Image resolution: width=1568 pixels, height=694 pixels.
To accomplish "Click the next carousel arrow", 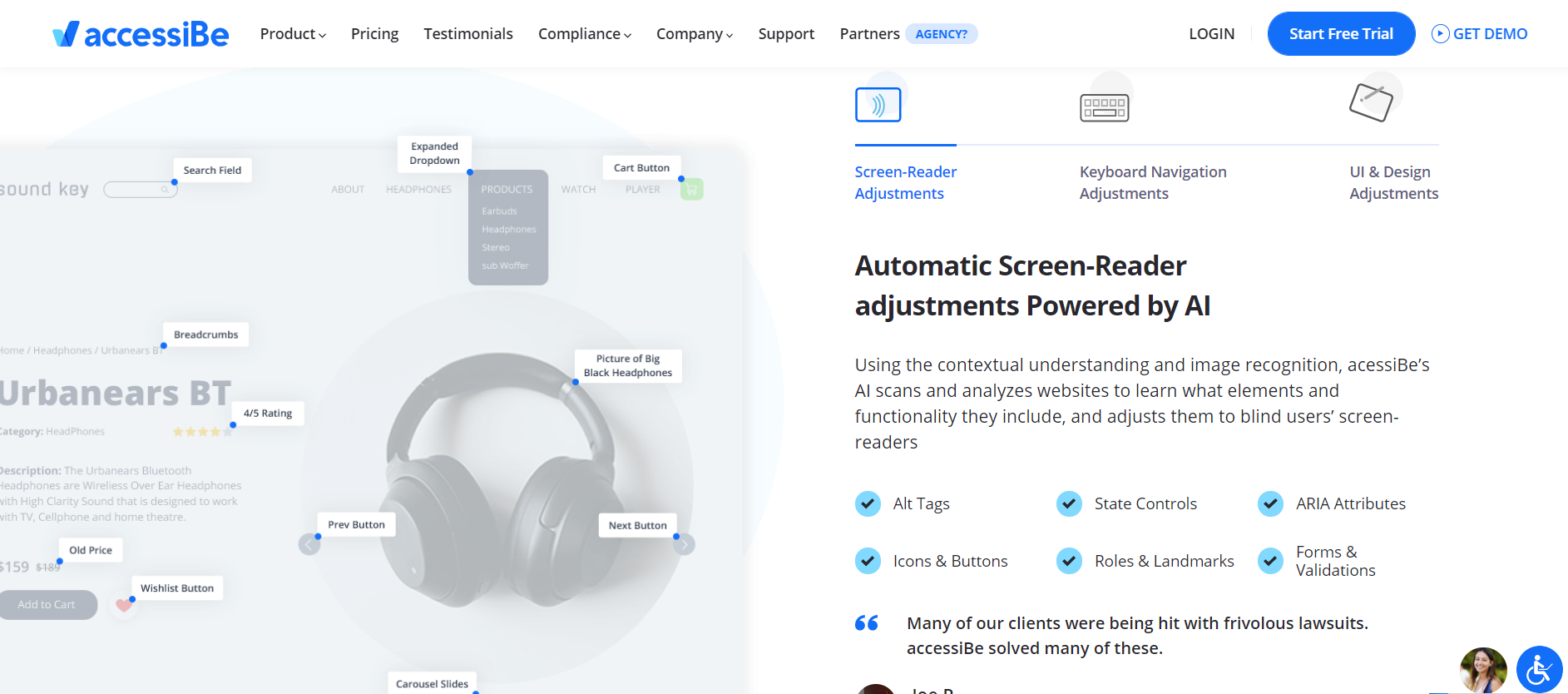I will point(684,544).
